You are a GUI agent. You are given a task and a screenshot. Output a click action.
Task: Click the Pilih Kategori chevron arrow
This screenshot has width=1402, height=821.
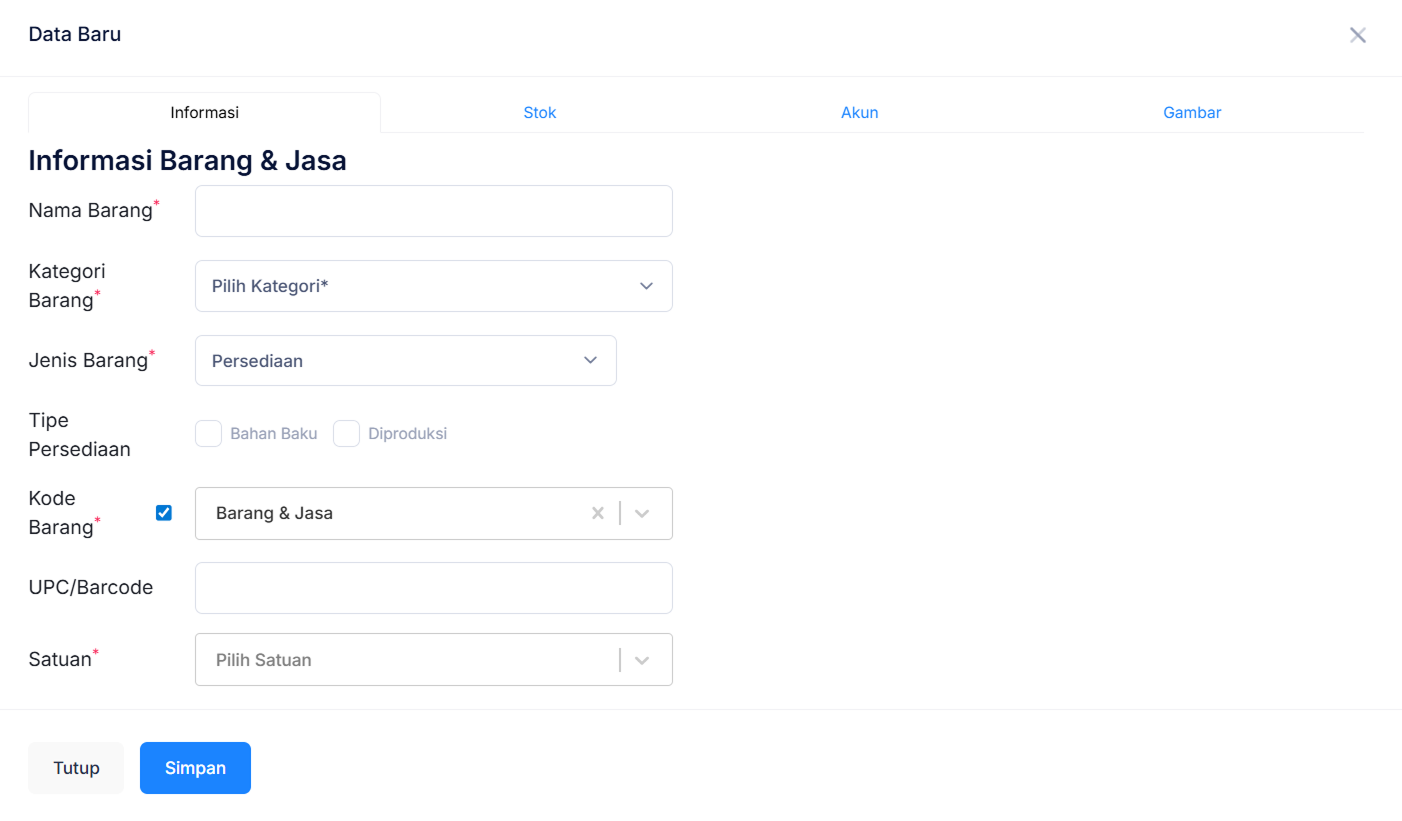click(646, 286)
